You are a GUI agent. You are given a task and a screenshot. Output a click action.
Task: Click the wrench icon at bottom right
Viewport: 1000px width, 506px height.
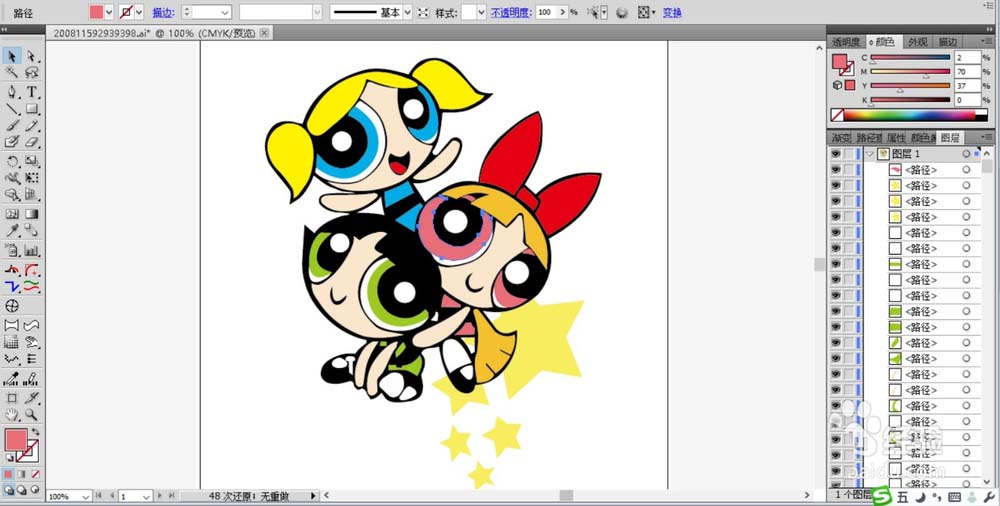point(989,496)
